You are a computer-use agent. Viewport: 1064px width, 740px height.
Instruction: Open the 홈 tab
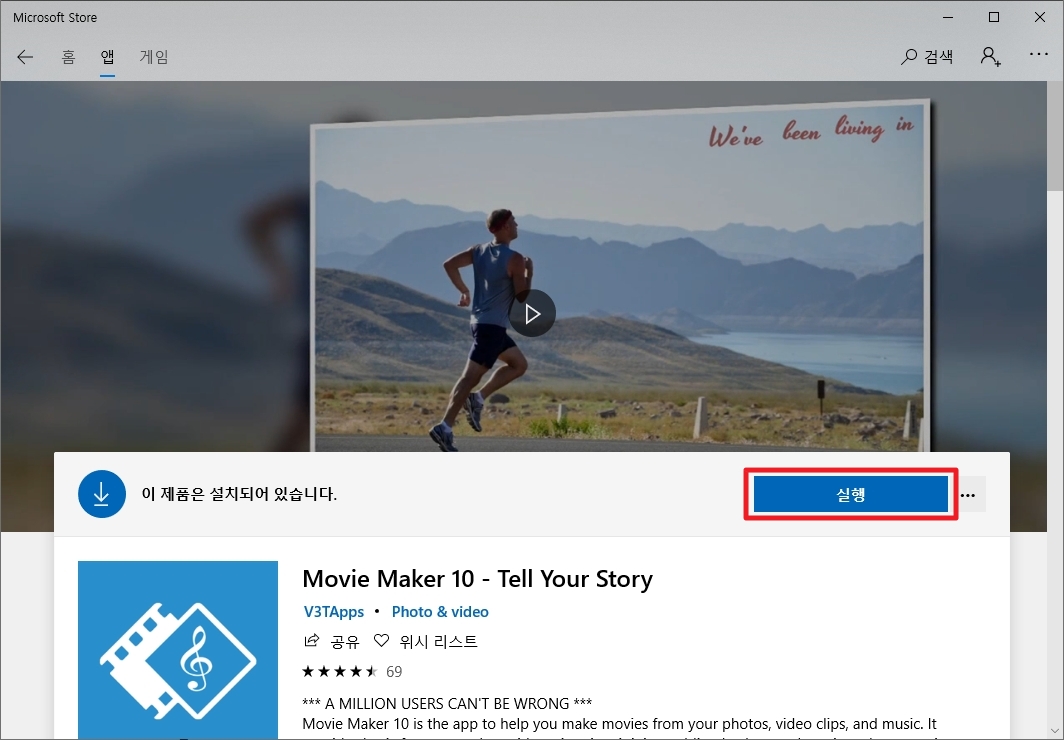point(69,57)
